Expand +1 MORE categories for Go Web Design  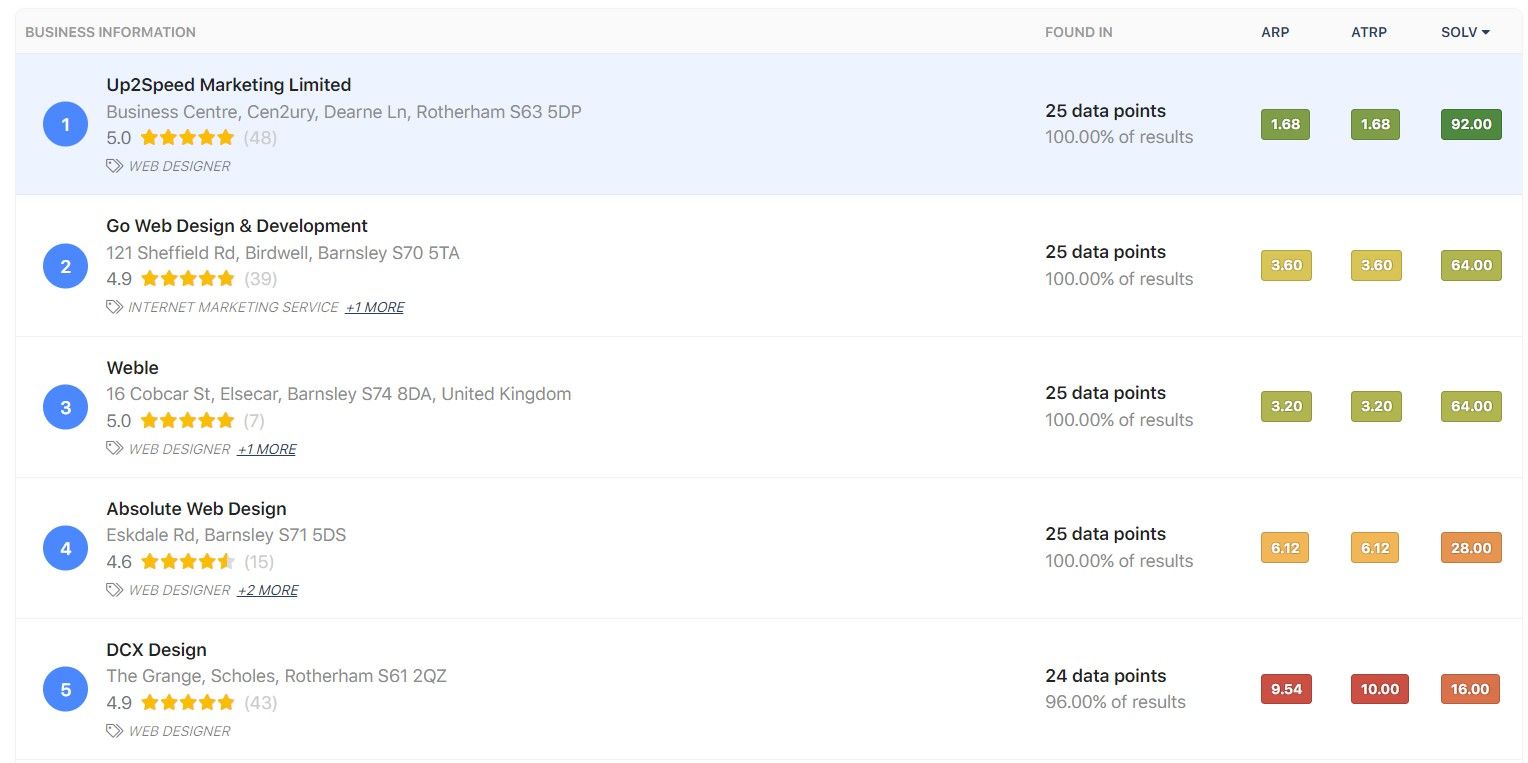click(x=375, y=307)
